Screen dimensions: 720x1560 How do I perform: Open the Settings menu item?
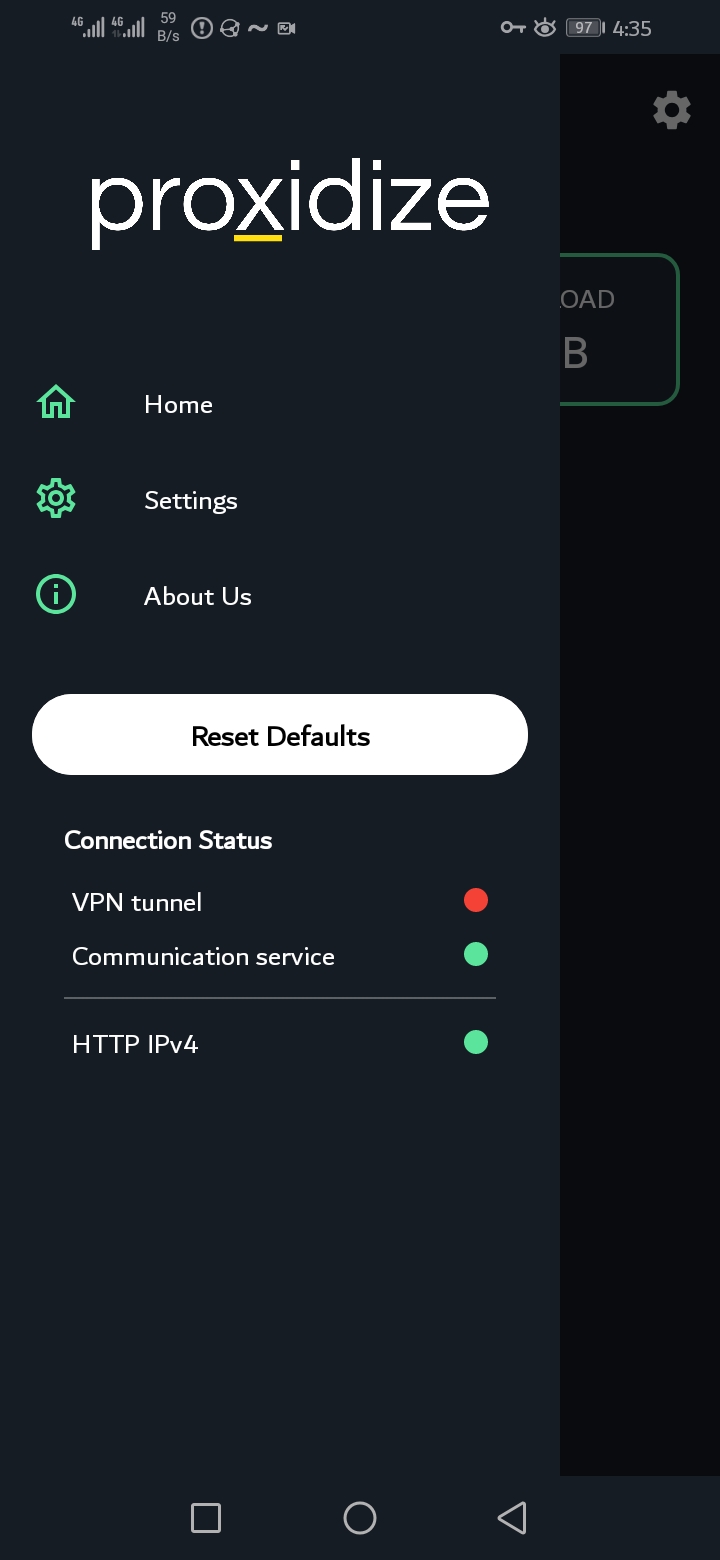tap(190, 500)
